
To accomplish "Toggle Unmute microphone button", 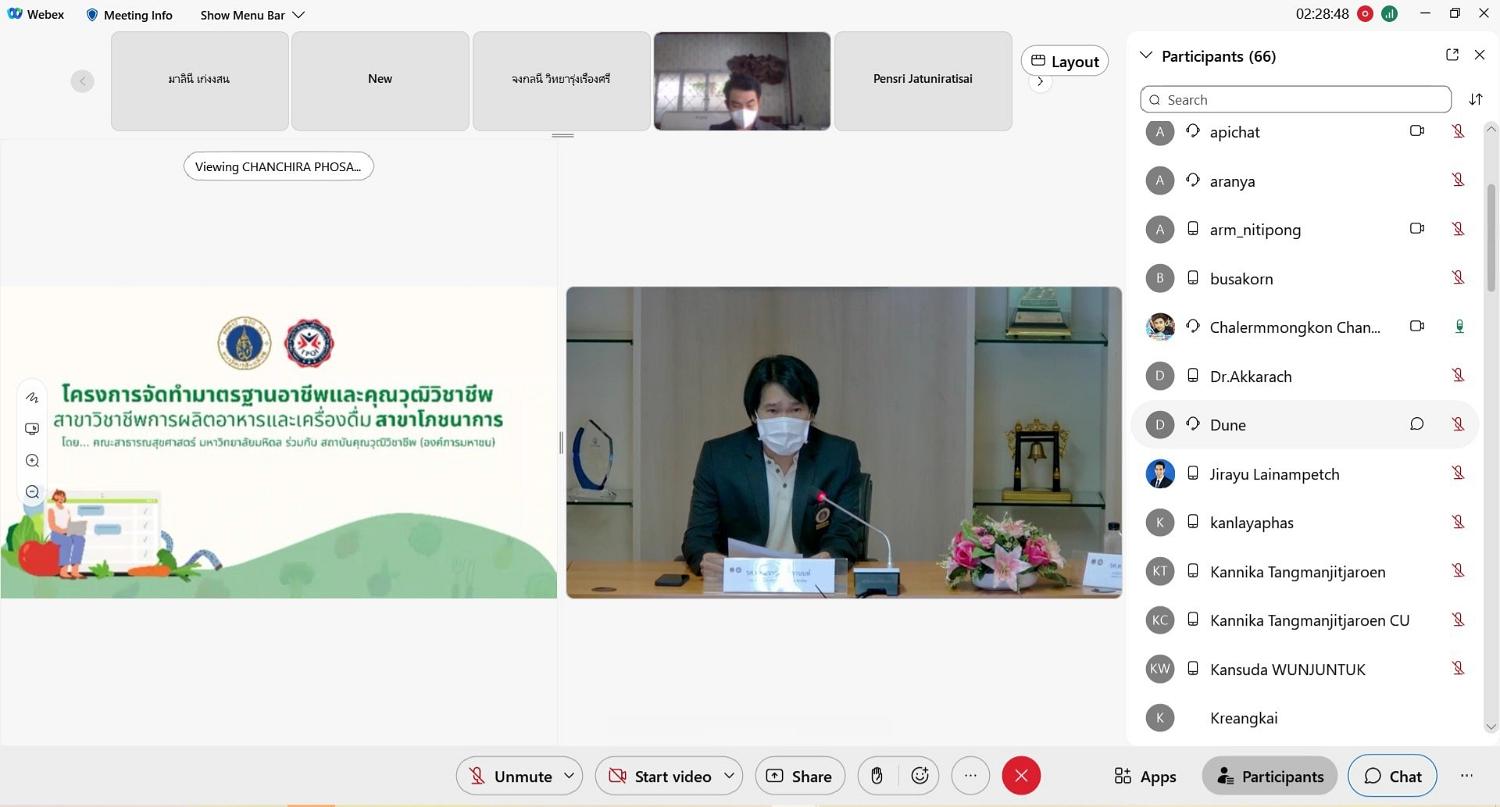I will [x=510, y=776].
